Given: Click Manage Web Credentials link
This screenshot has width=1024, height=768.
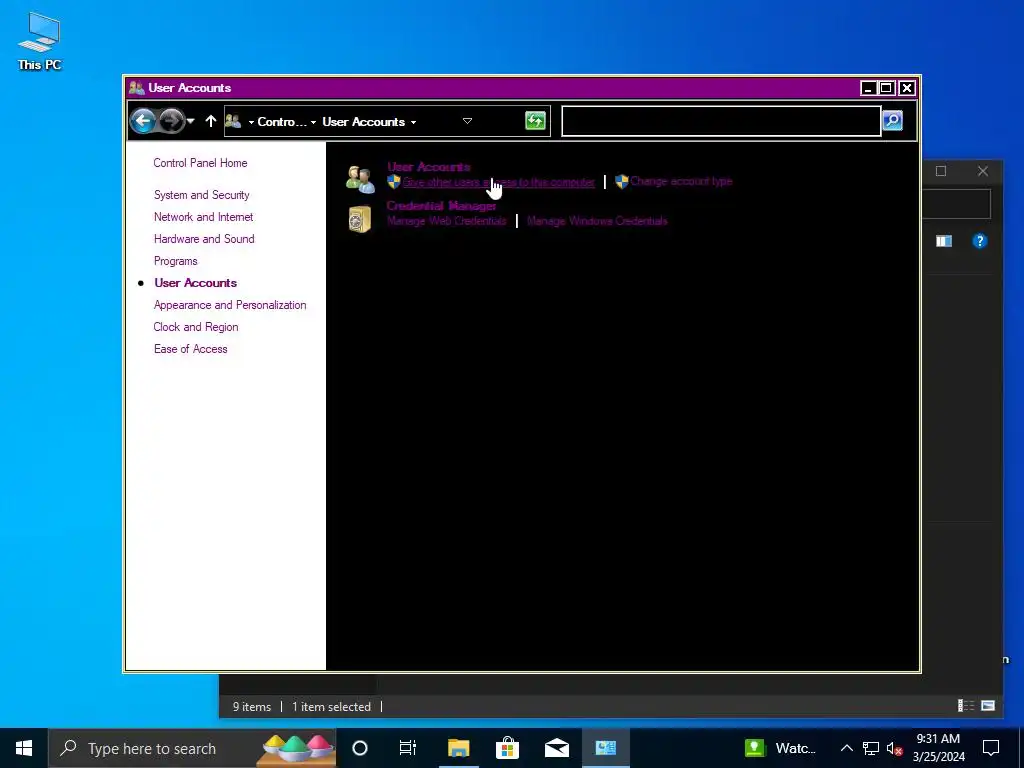Looking at the screenshot, I should click(x=447, y=221).
